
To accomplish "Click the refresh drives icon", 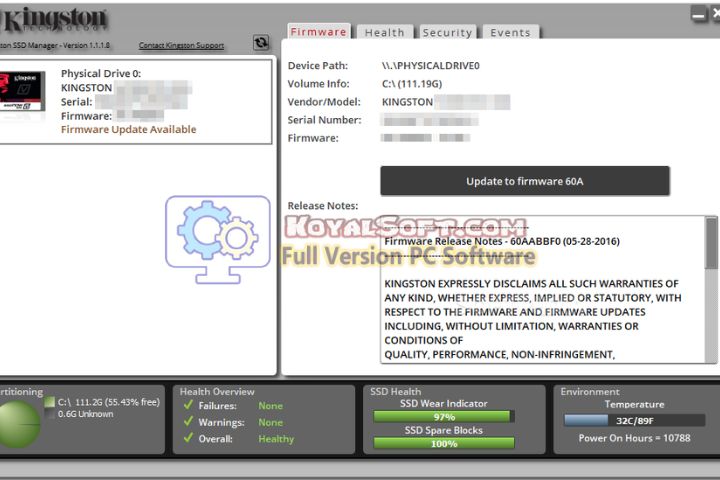I will pyautogui.click(x=261, y=43).
